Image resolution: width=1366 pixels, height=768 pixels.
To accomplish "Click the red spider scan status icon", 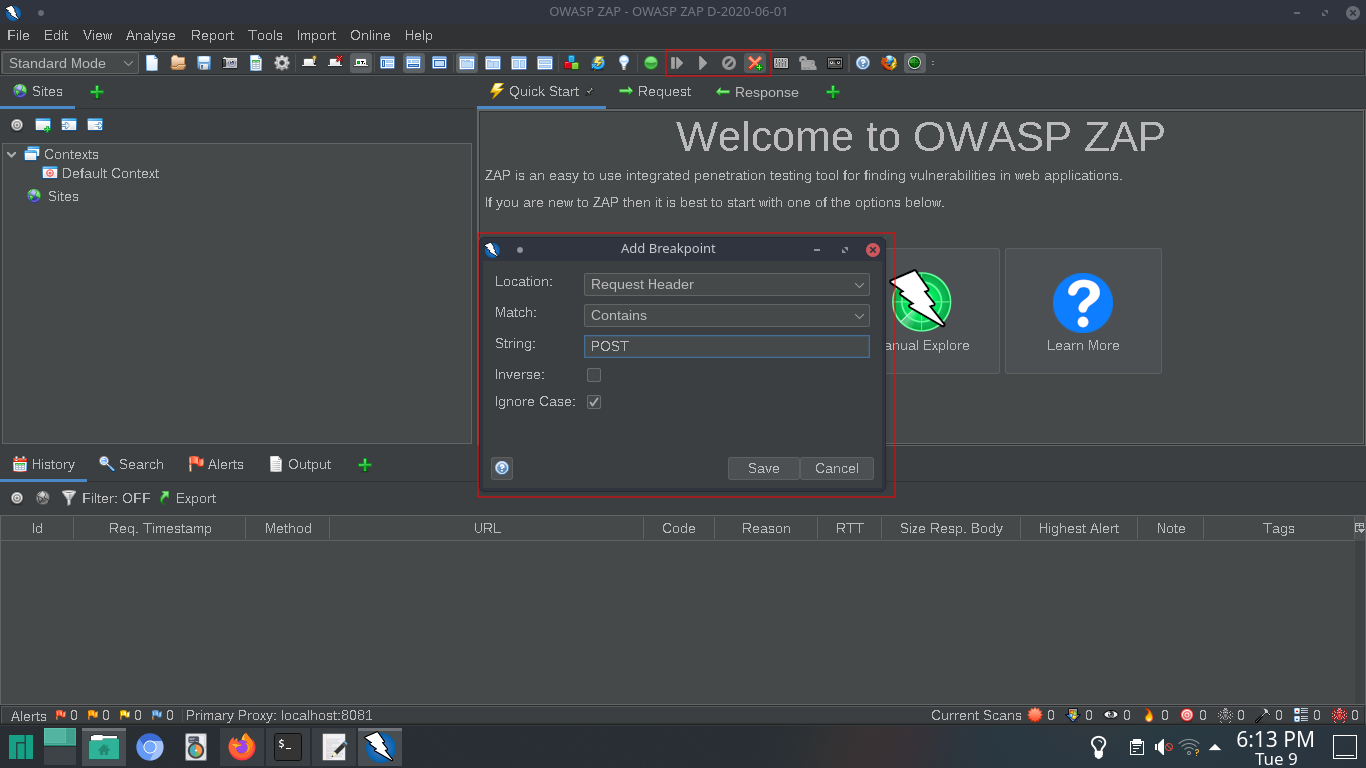I will tap(1339, 715).
